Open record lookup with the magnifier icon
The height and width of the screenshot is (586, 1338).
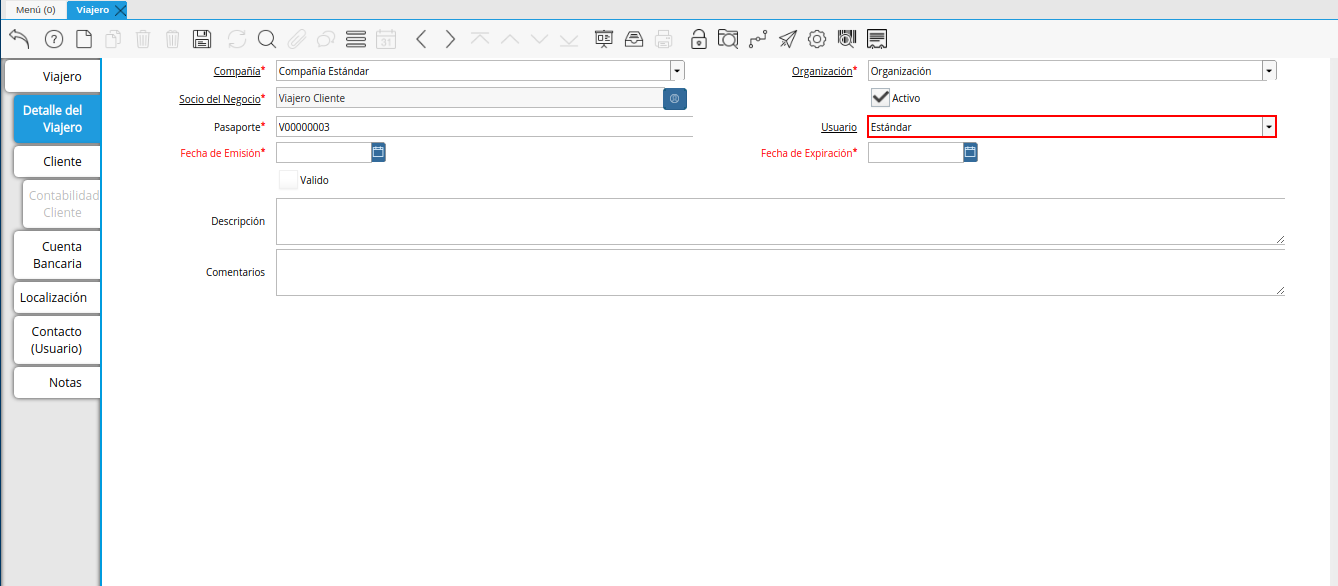pos(266,39)
